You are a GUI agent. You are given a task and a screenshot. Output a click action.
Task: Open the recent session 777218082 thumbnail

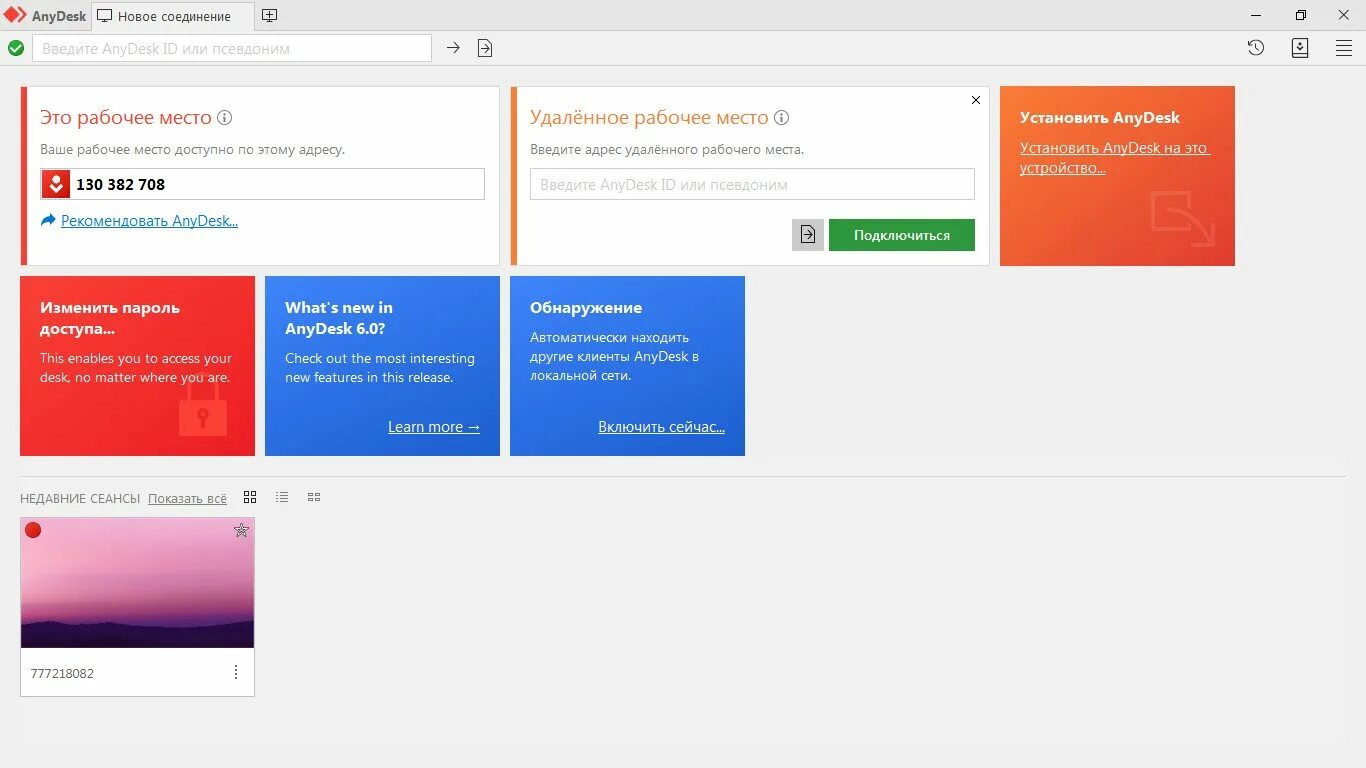click(x=137, y=583)
